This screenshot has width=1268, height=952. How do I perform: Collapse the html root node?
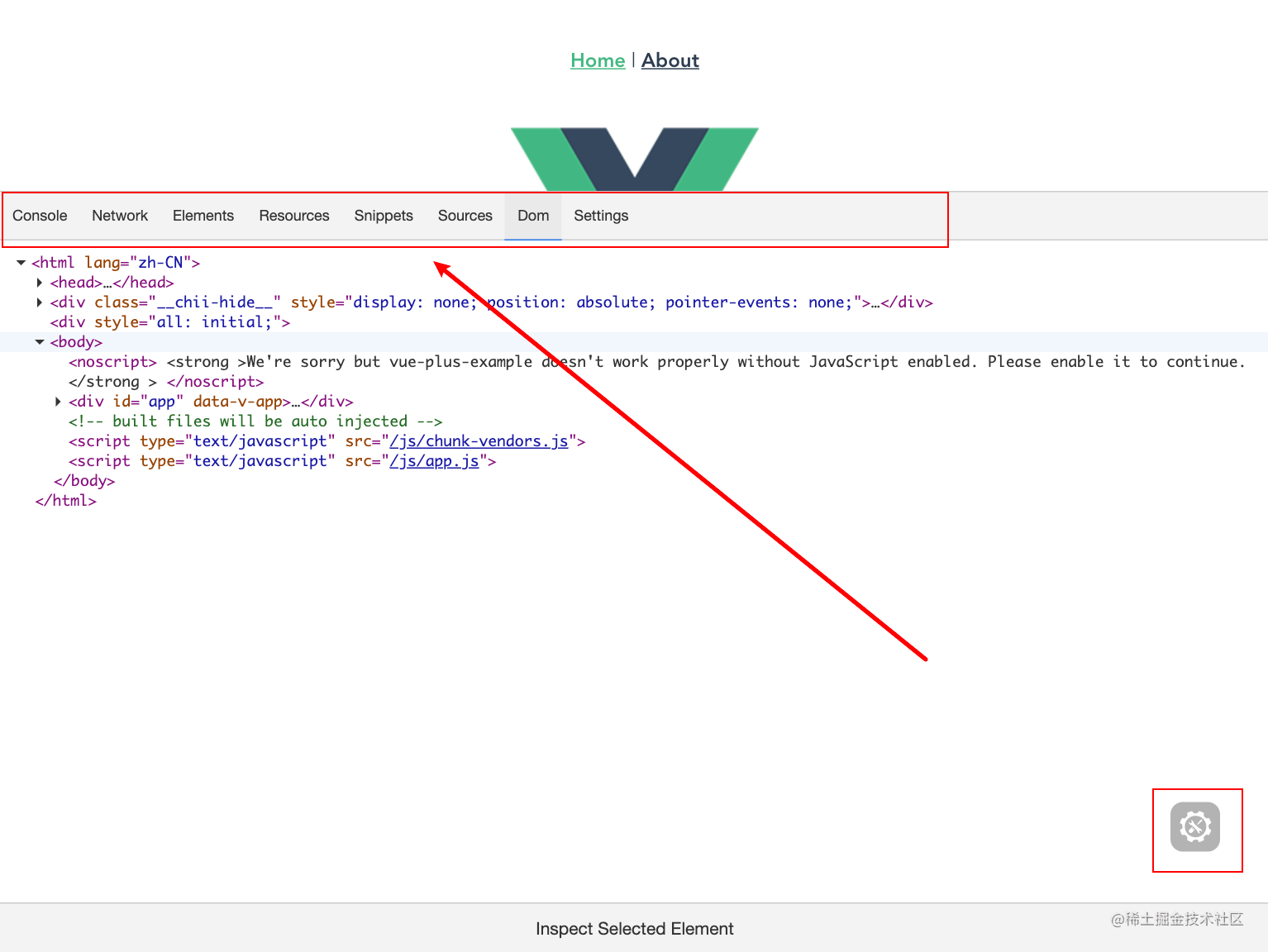click(20, 262)
